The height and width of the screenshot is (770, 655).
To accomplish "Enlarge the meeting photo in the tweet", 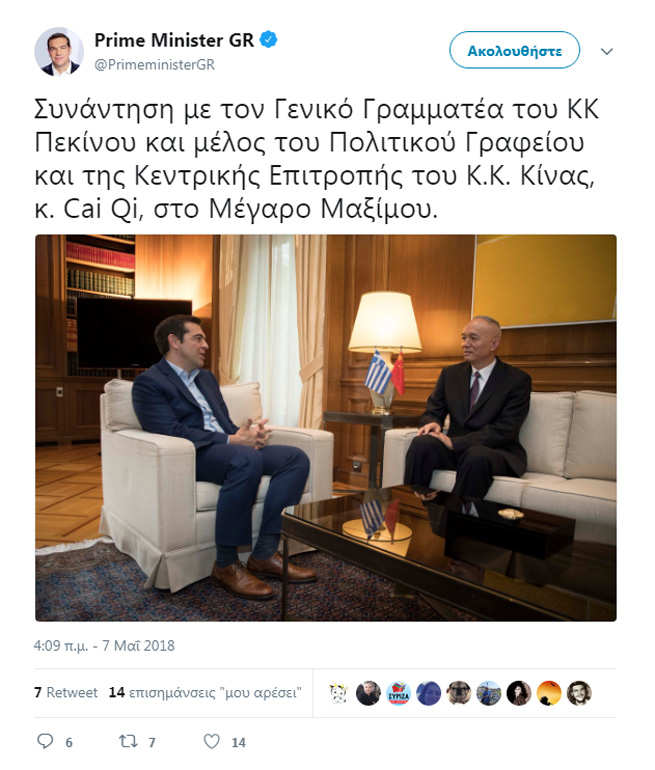I will pos(326,428).
